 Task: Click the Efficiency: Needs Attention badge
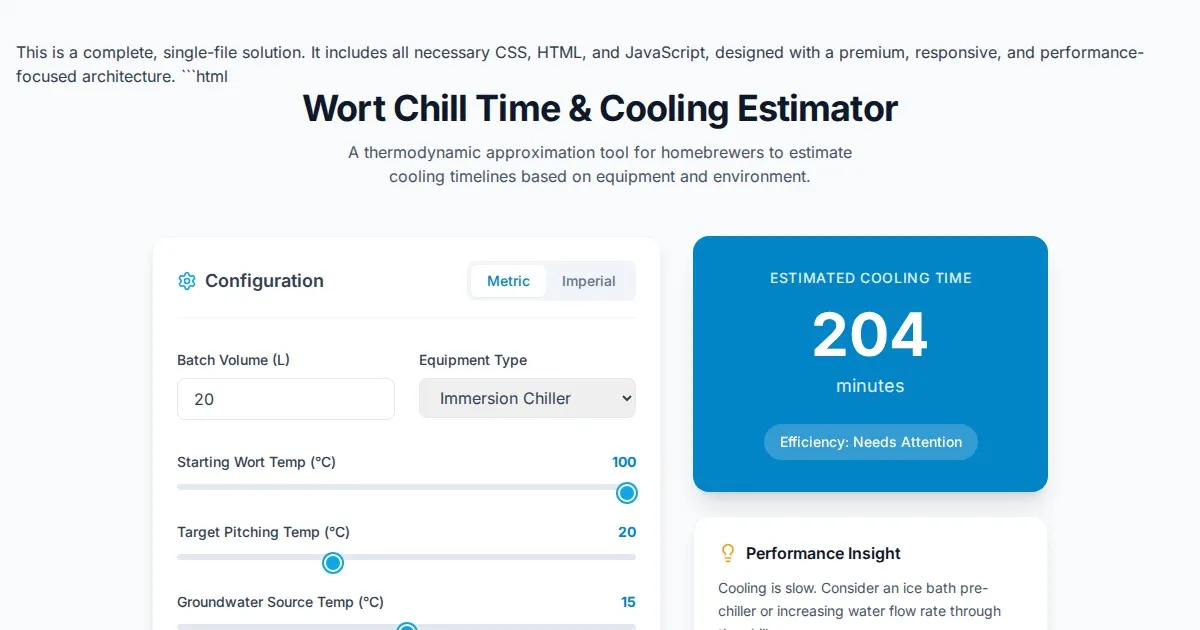pos(870,442)
